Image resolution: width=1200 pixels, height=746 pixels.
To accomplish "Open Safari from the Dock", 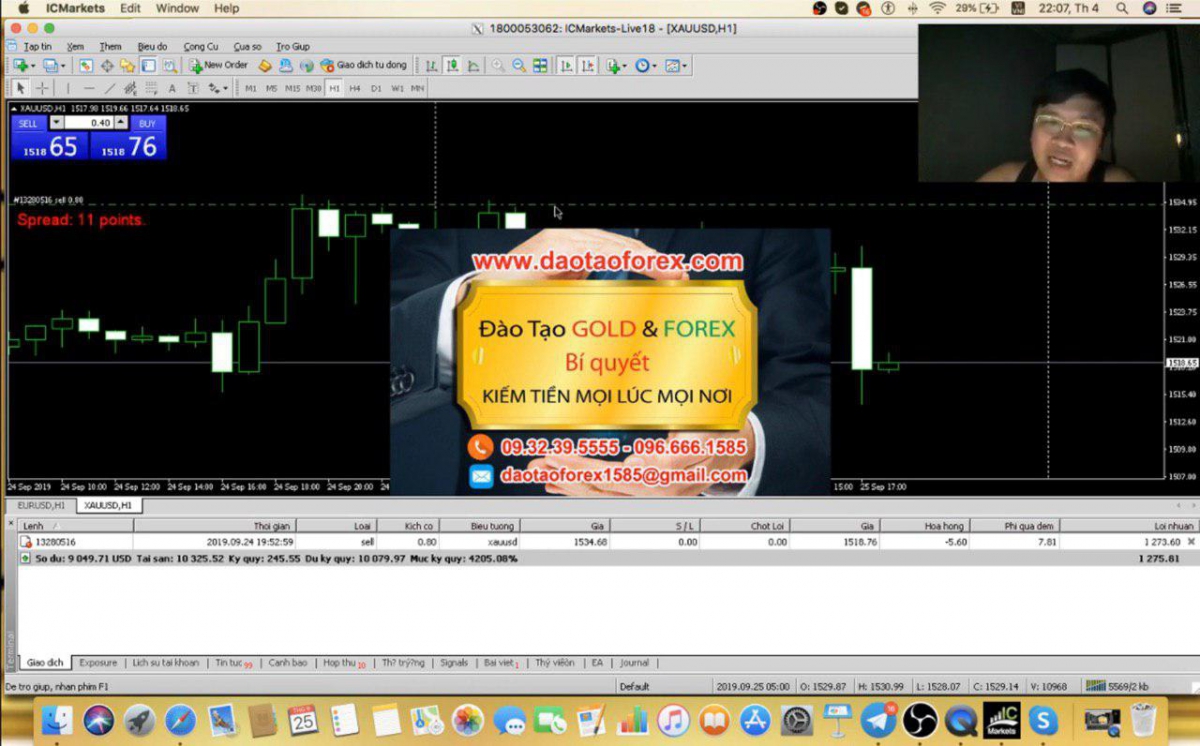I will 180,720.
